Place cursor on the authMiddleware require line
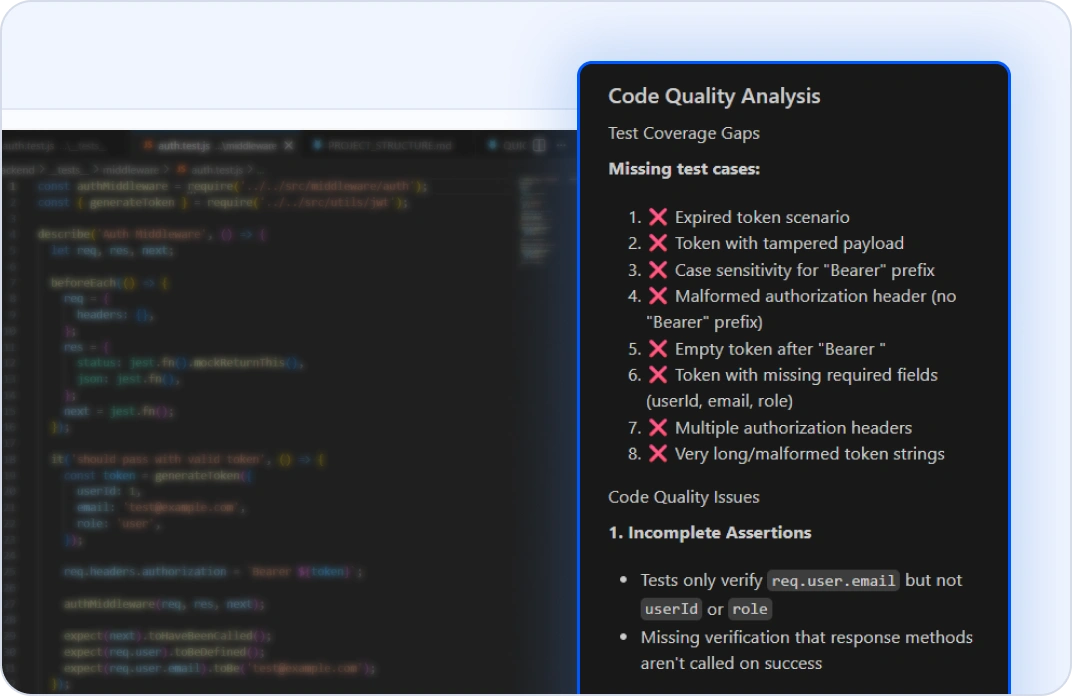This screenshot has width=1072, height=696. tap(230, 186)
